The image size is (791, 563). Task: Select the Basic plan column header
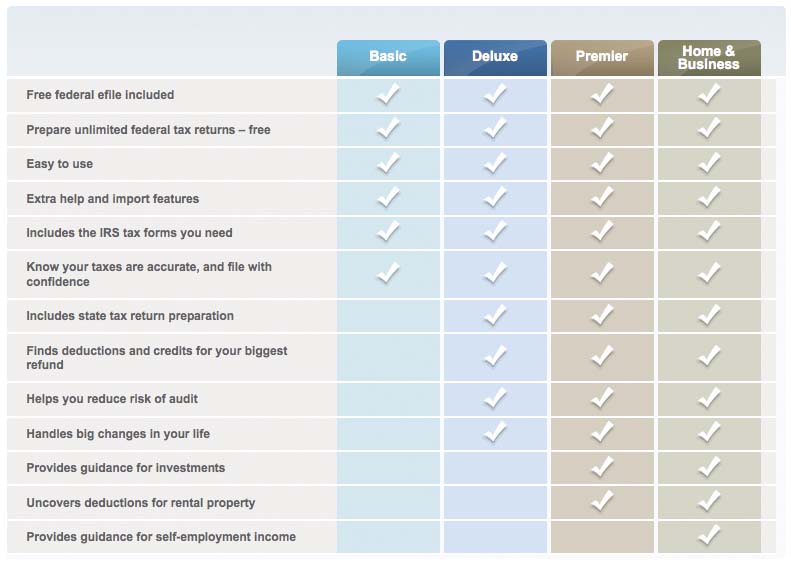388,57
